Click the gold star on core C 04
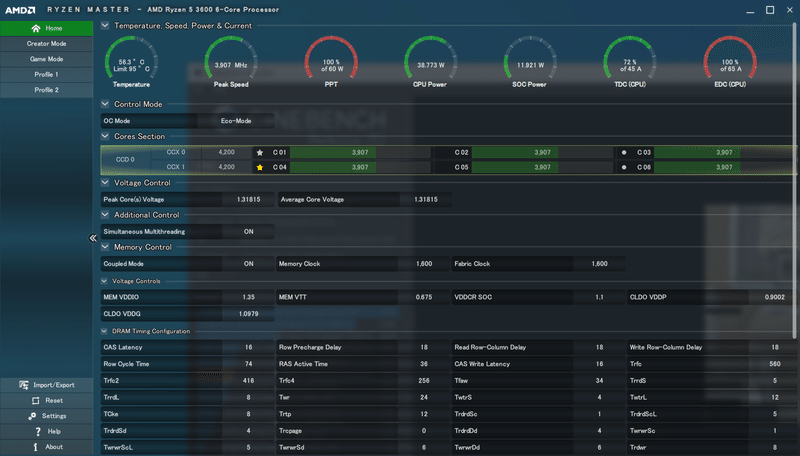The width and height of the screenshot is (800, 456). pos(260,167)
